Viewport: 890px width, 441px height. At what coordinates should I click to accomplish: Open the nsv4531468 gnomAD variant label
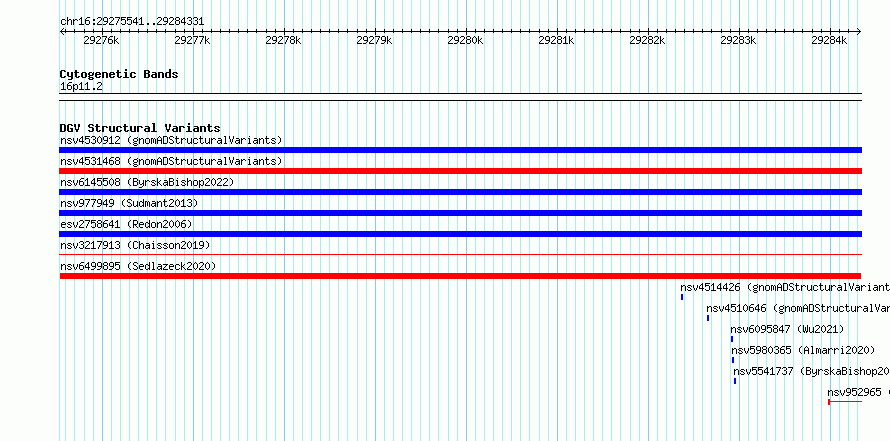click(171, 161)
